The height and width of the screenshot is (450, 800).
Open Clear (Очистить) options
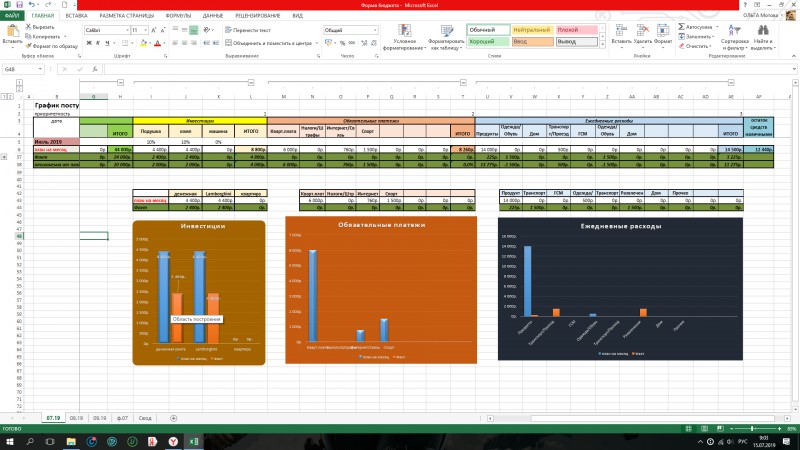pyautogui.click(x=695, y=46)
